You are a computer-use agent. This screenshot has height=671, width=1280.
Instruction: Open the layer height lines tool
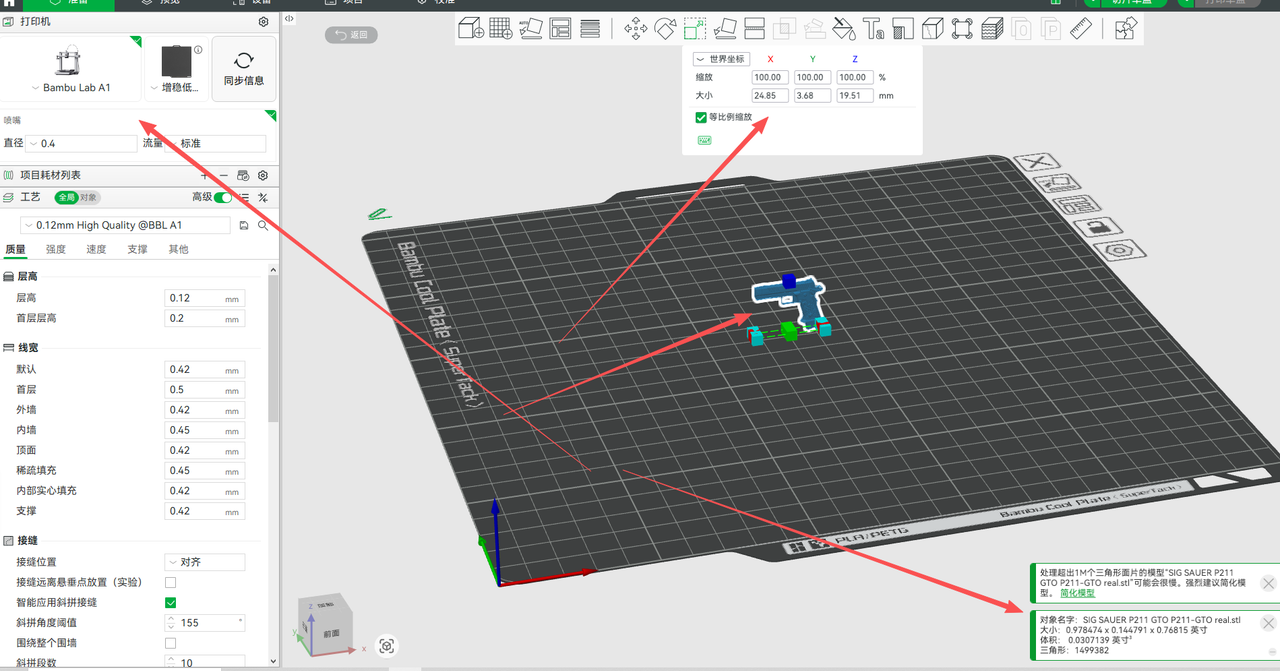pos(590,29)
